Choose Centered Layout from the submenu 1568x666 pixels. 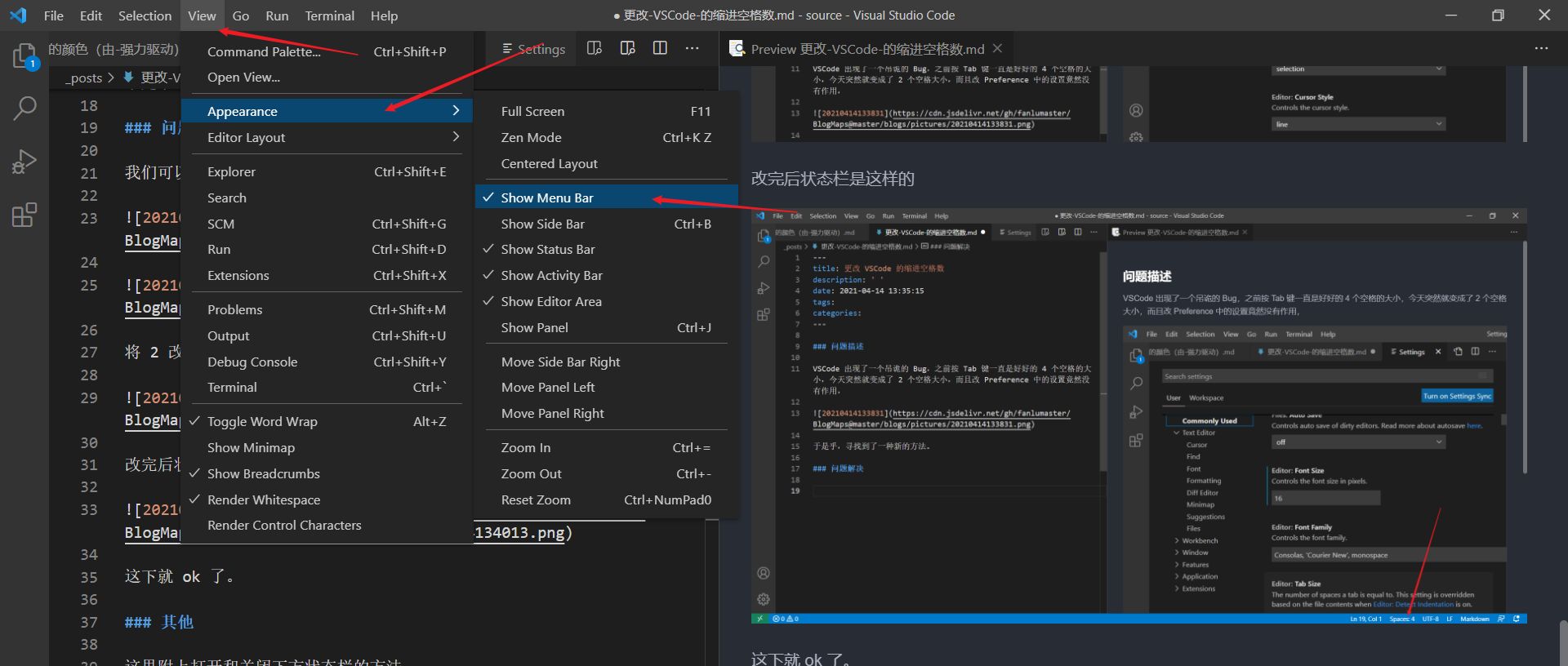point(606,163)
